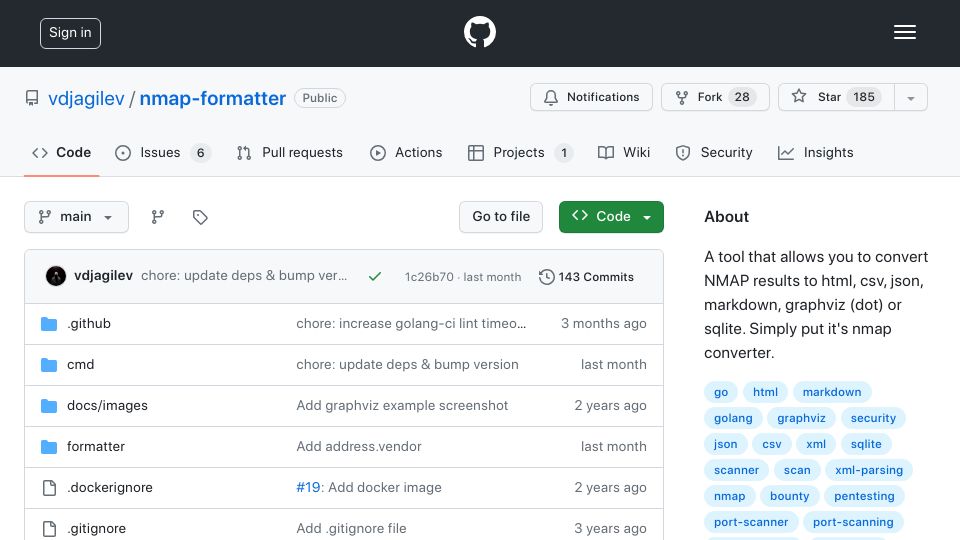Open the main branch selector dropdown
Image resolution: width=960 pixels, height=540 pixels.
click(x=77, y=217)
